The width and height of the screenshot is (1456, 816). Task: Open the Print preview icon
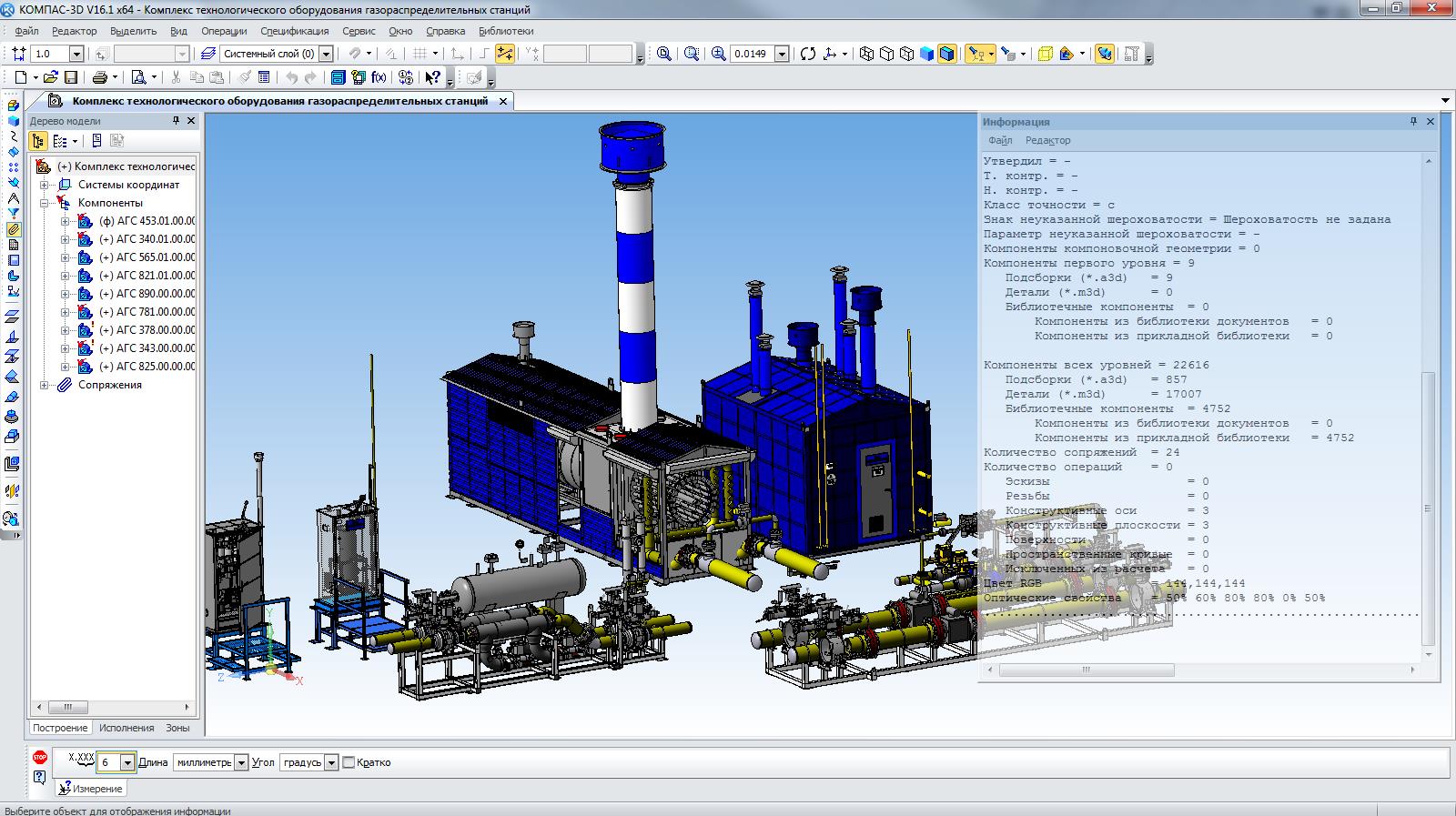tap(138, 78)
